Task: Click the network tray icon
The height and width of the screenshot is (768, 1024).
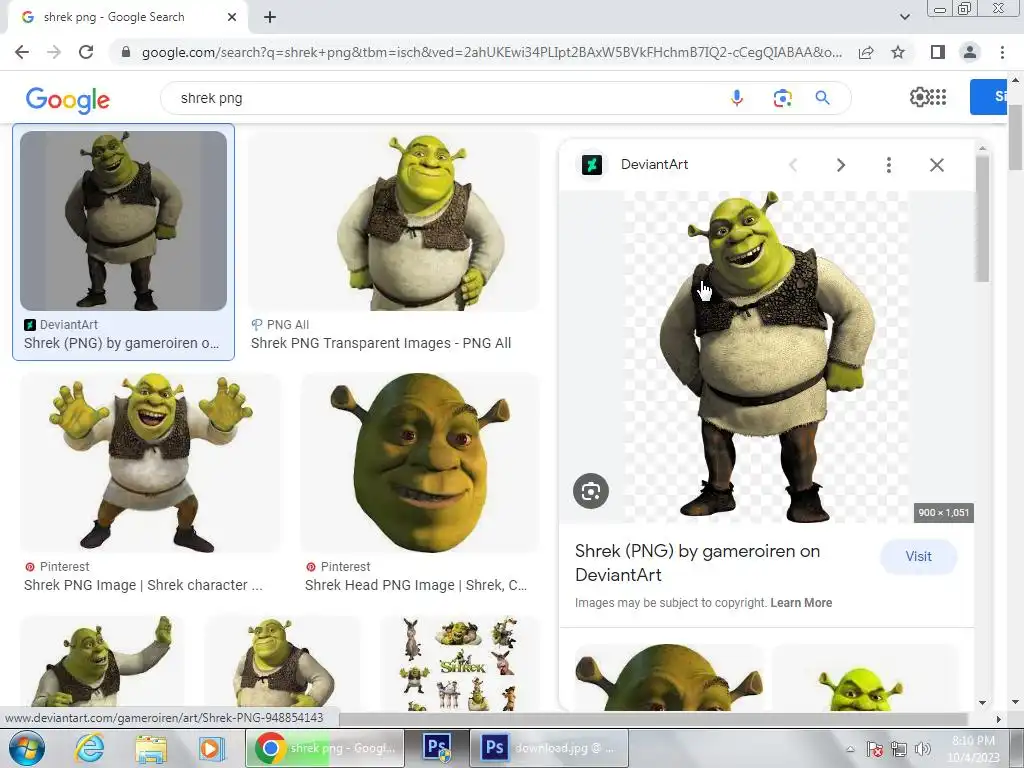Action: click(899, 749)
